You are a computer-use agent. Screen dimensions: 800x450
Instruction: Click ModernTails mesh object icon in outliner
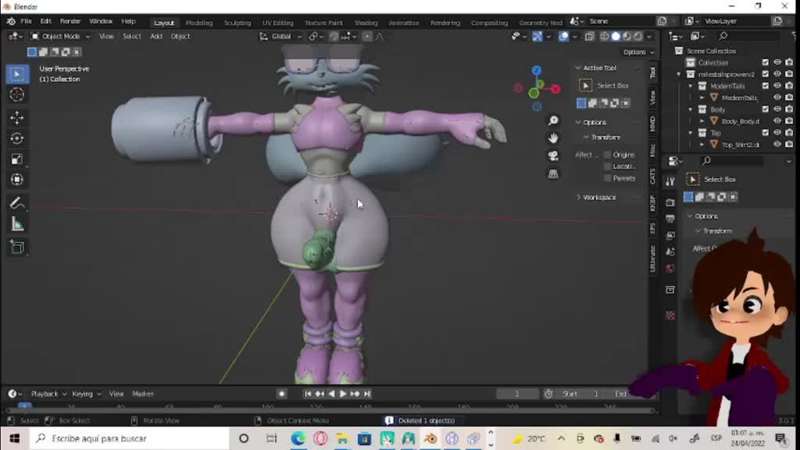(x=714, y=97)
